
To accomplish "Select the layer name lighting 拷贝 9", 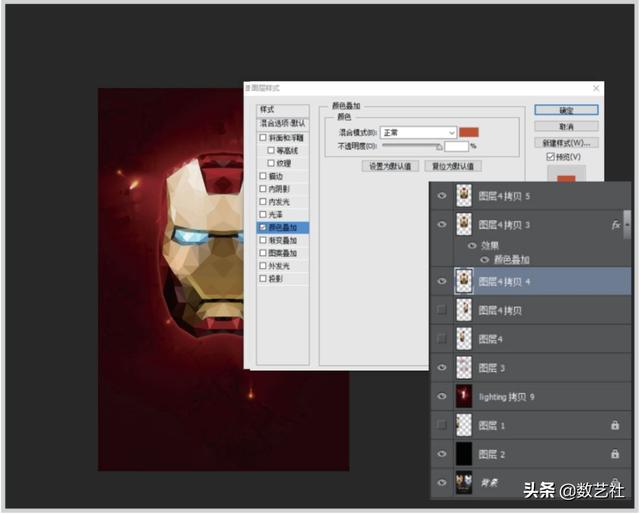I will [x=507, y=397].
